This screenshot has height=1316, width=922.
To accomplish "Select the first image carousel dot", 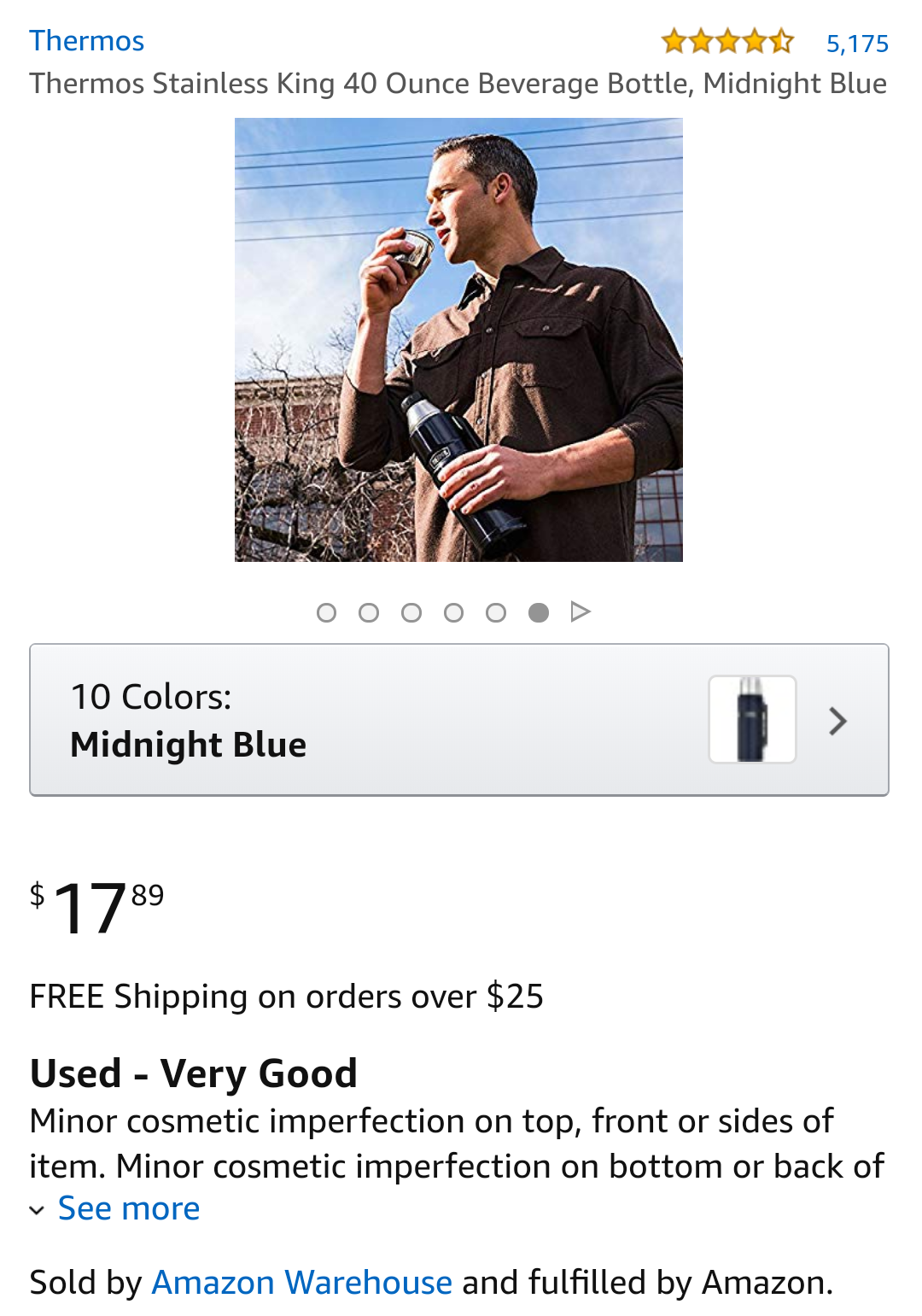I will tap(326, 612).
